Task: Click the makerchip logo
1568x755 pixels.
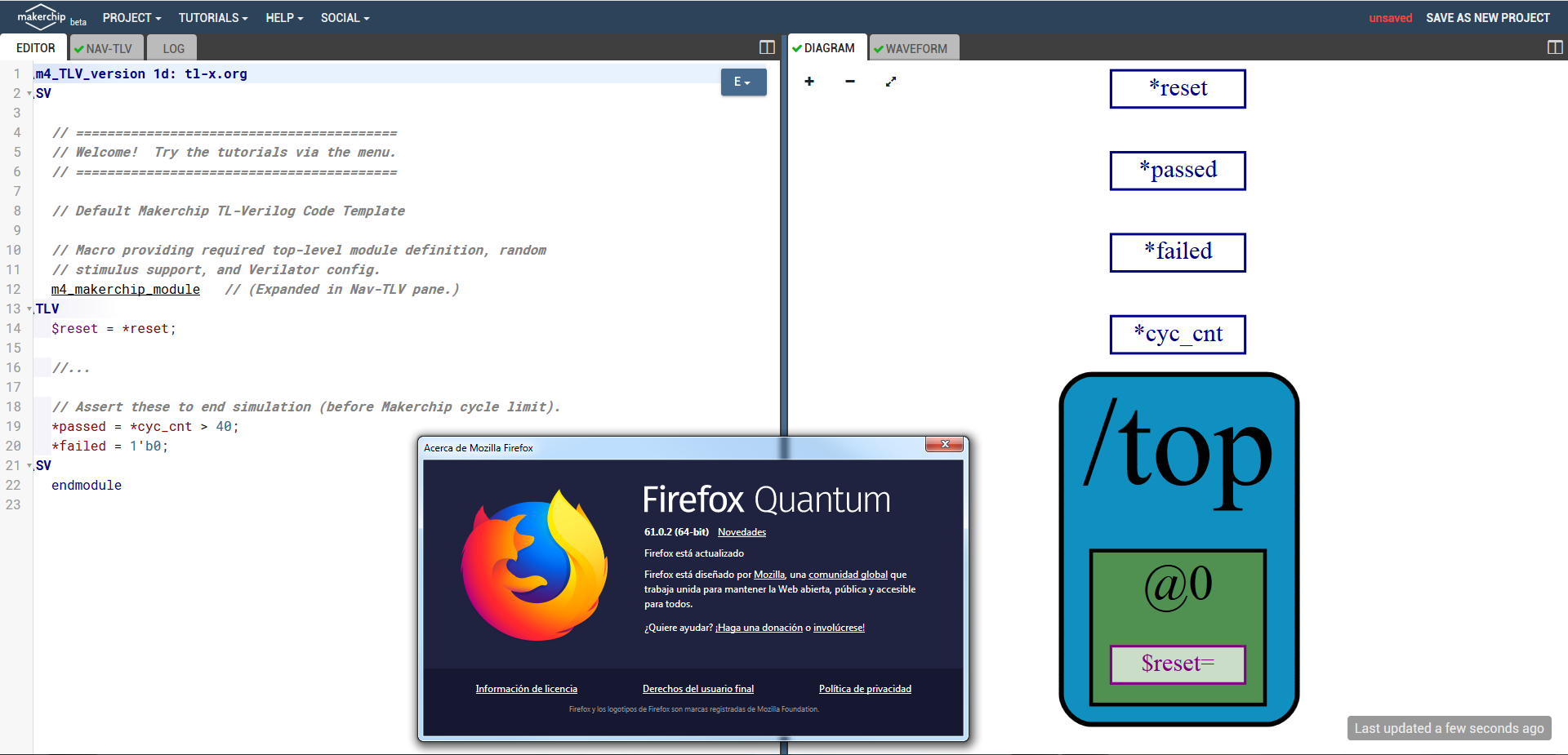Action: click(x=42, y=17)
